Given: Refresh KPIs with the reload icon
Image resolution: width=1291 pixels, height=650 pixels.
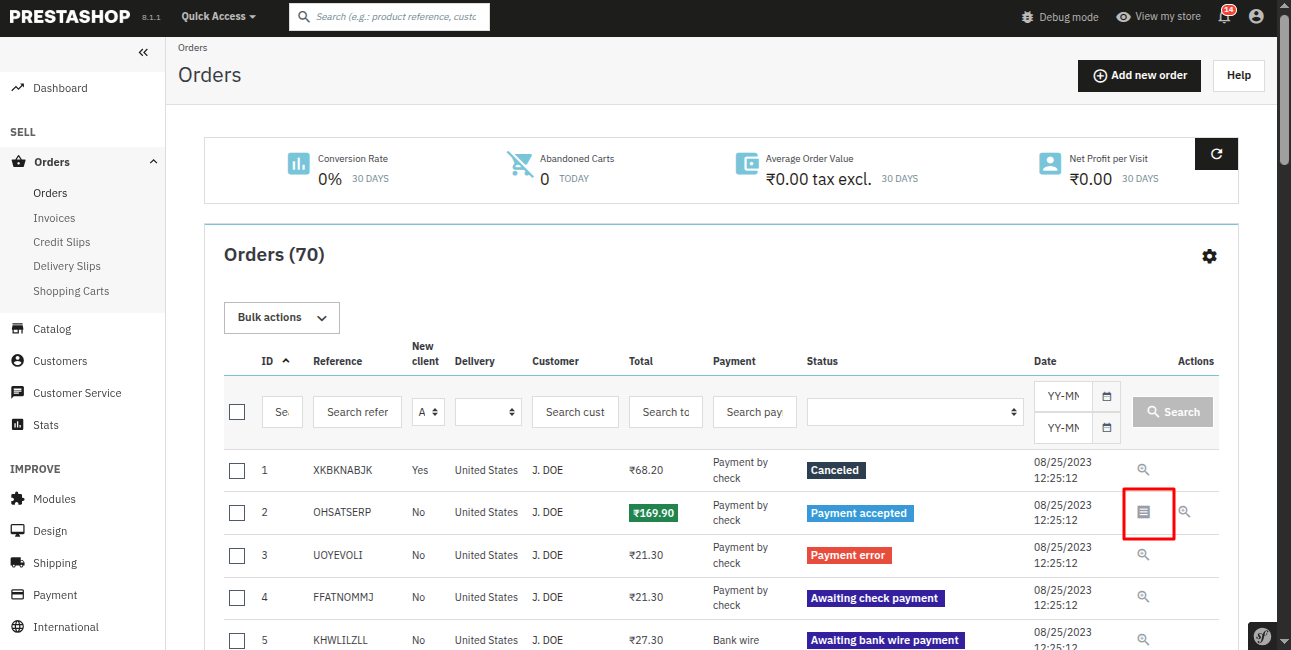Looking at the screenshot, I should 1216,154.
